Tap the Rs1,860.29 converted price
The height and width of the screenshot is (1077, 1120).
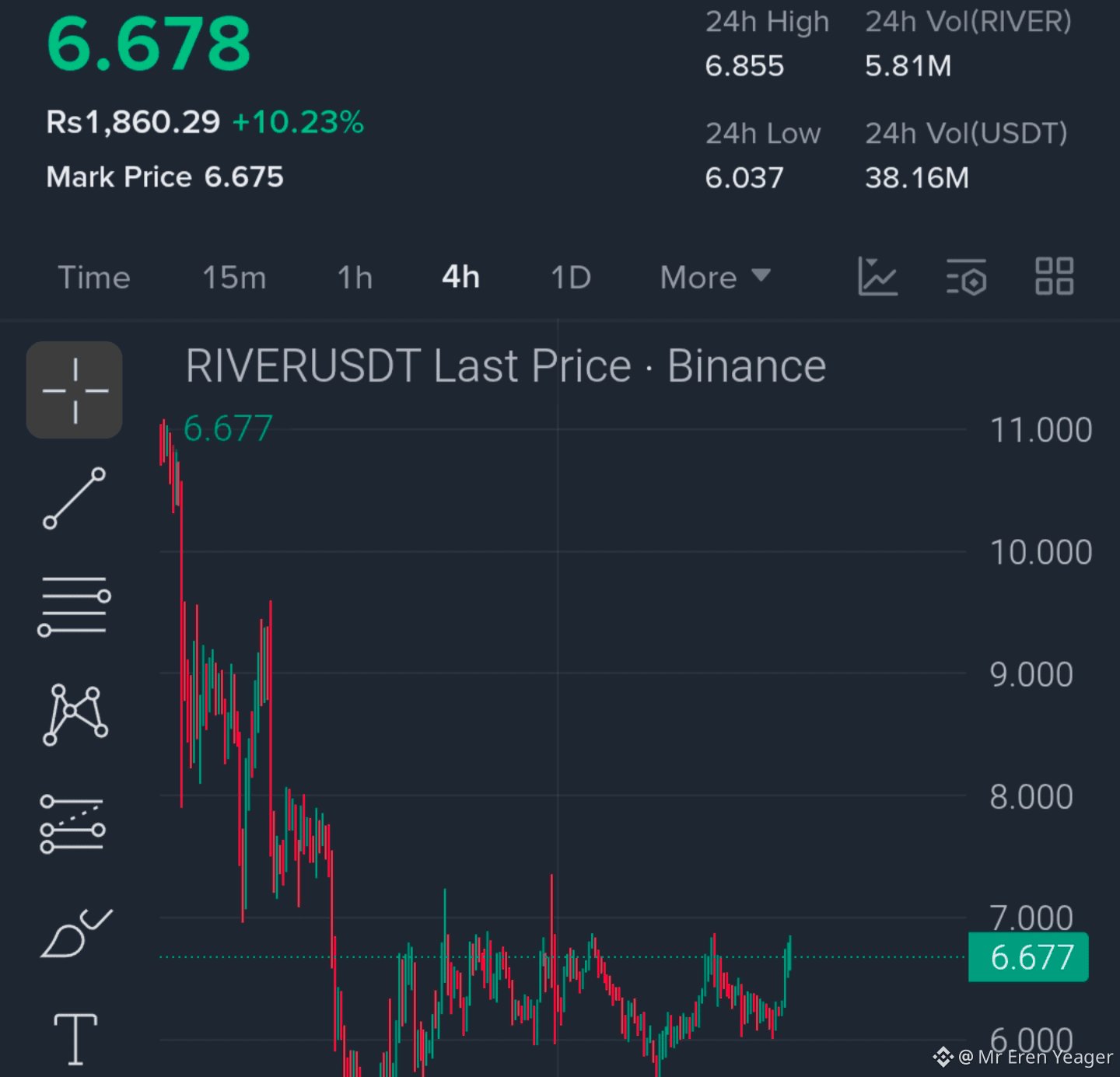coord(133,122)
